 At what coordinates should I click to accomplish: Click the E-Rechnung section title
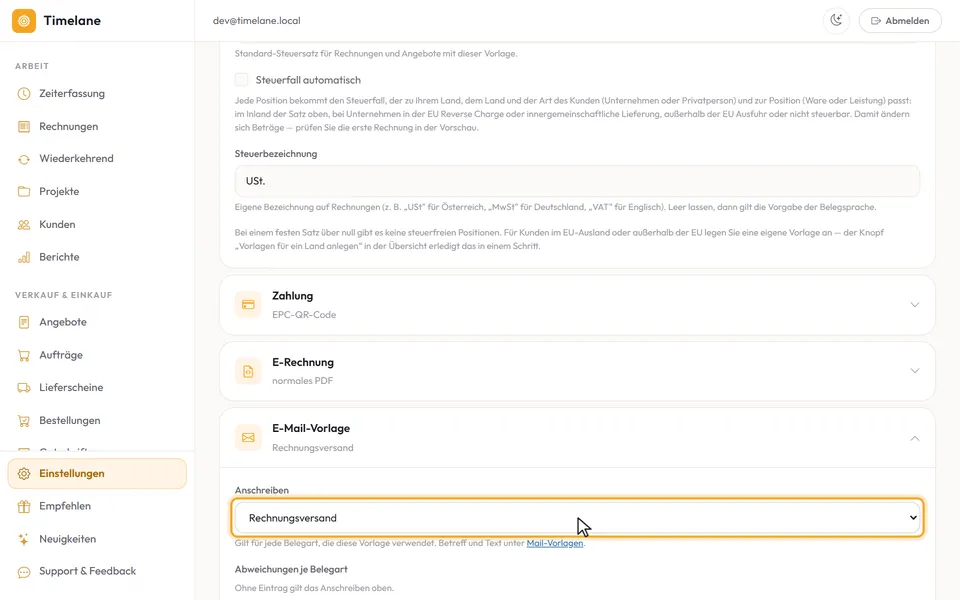point(303,362)
